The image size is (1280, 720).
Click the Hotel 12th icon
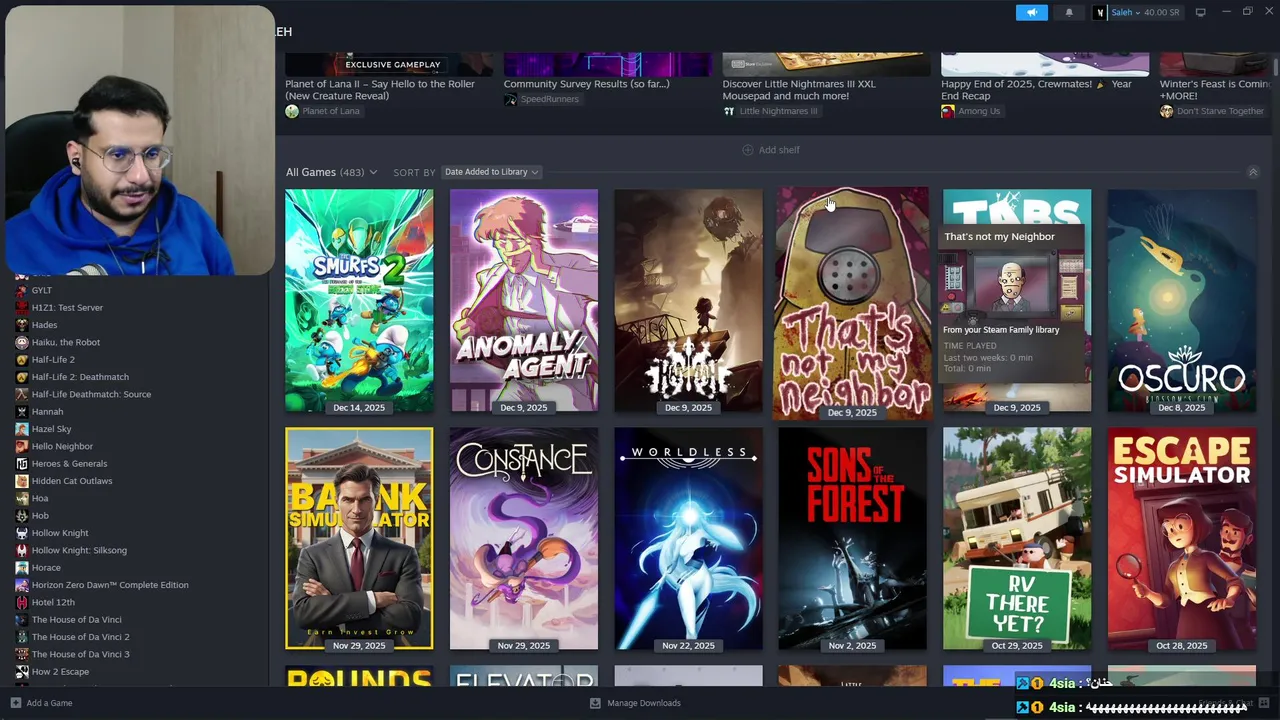click(22, 602)
